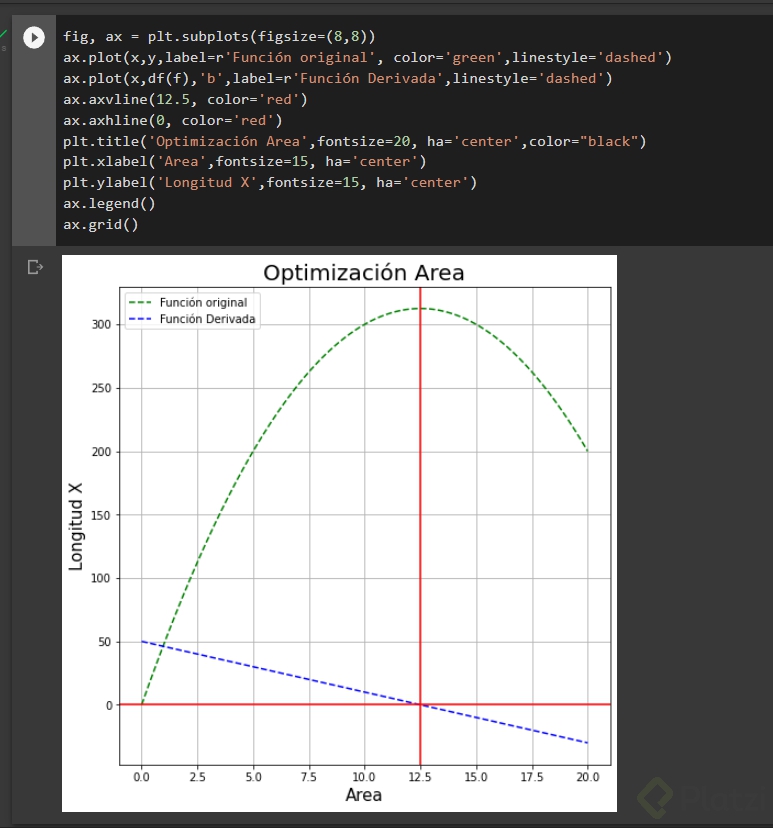Viewport: 773px width, 828px height.
Task: Click the 'Longitud X' y-axis label
Action: click(x=76, y=526)
